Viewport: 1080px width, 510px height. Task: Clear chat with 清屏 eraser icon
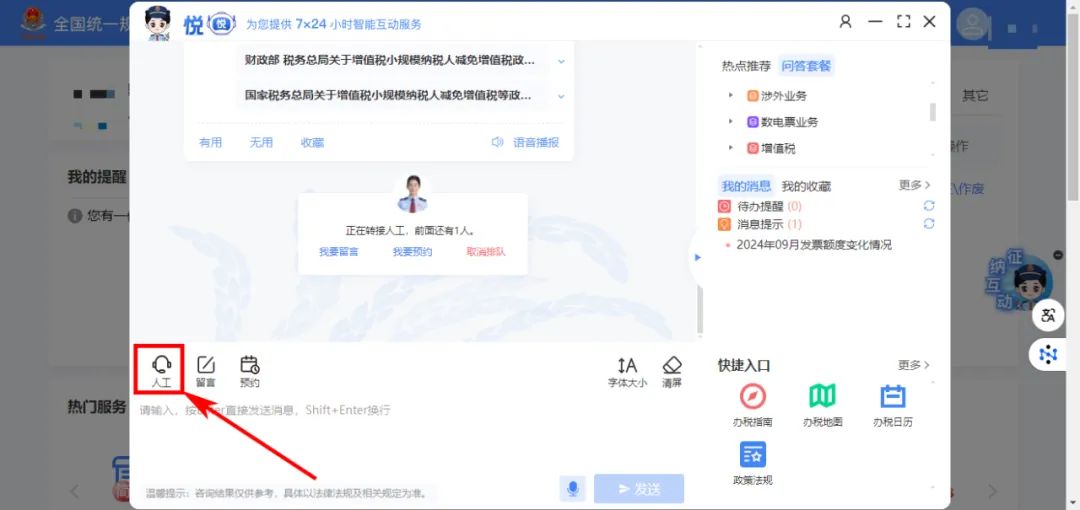pos(672,368)
